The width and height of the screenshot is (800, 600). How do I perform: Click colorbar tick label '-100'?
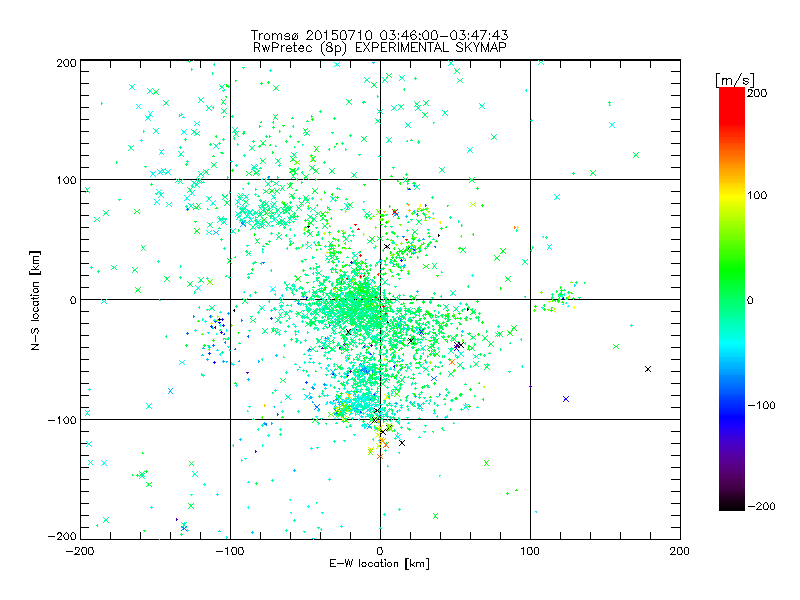pos(762,406)
